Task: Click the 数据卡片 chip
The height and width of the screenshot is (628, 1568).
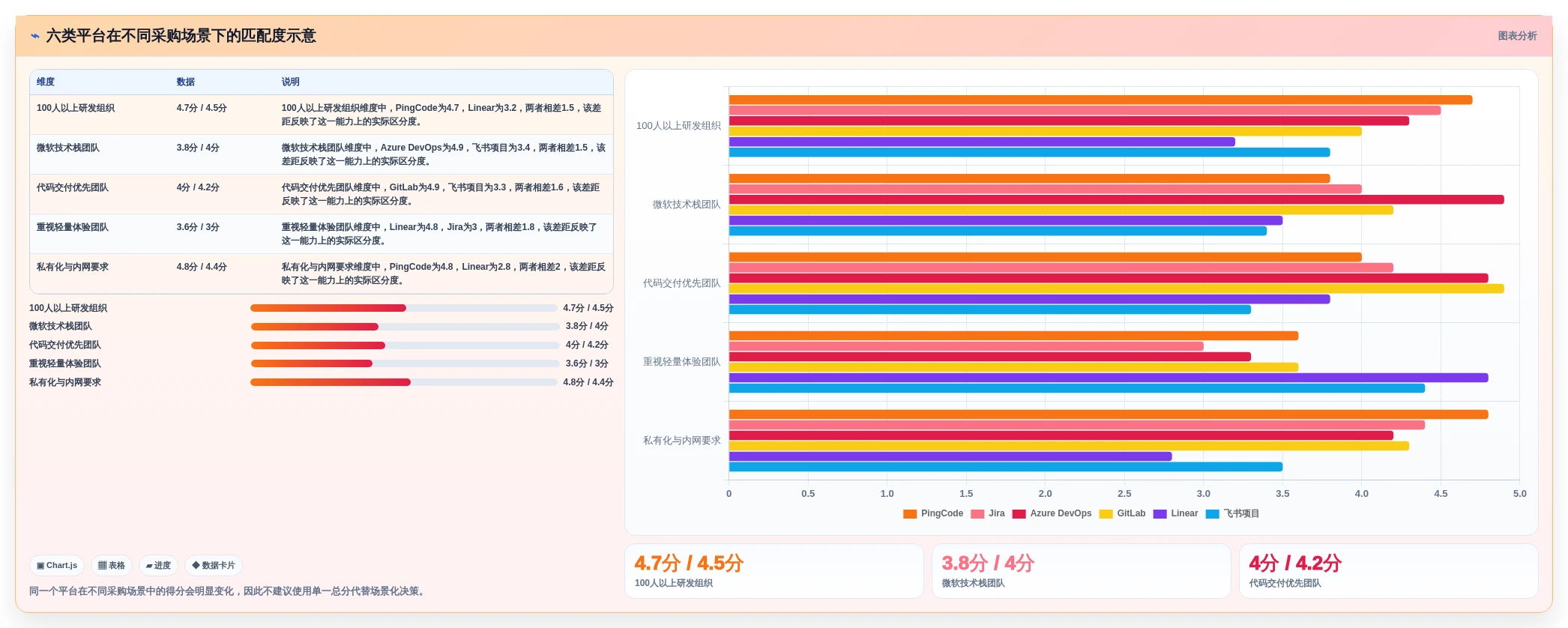Action: (214, 566)
